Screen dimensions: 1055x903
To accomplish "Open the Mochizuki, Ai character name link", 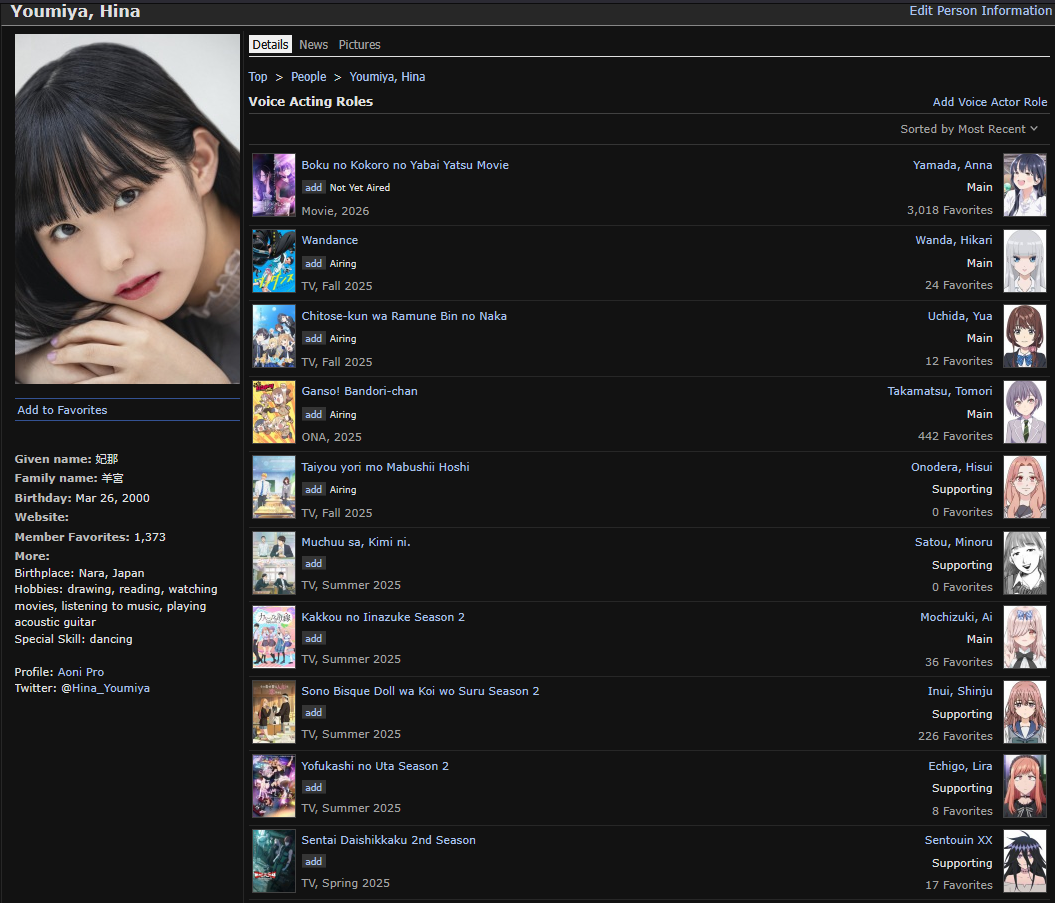I will pos(956,617).
